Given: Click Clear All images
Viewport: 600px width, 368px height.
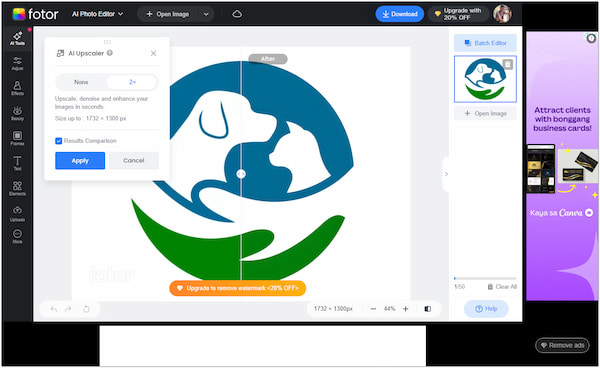Looking at the screenshot, I should 502,287.
